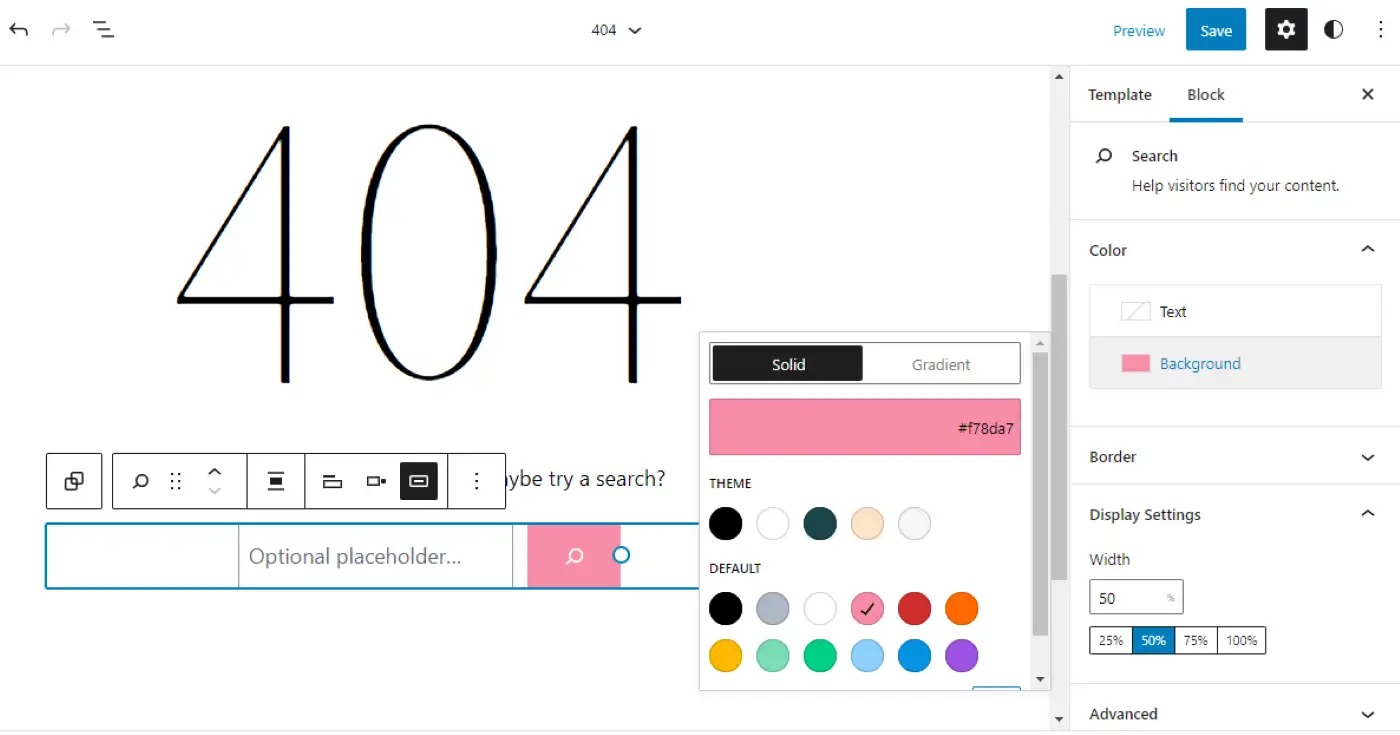This screenshot has height=735, width=1400.
Task: Pick the dark teal Theme swatch
Action: 820,523
